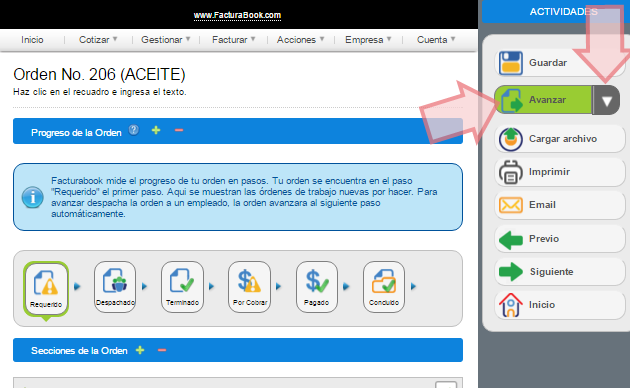Collapse Progreso de la Orden with minus
This screenshot has height=388, width=630.
pyautogui.click(x=179, y=130)
